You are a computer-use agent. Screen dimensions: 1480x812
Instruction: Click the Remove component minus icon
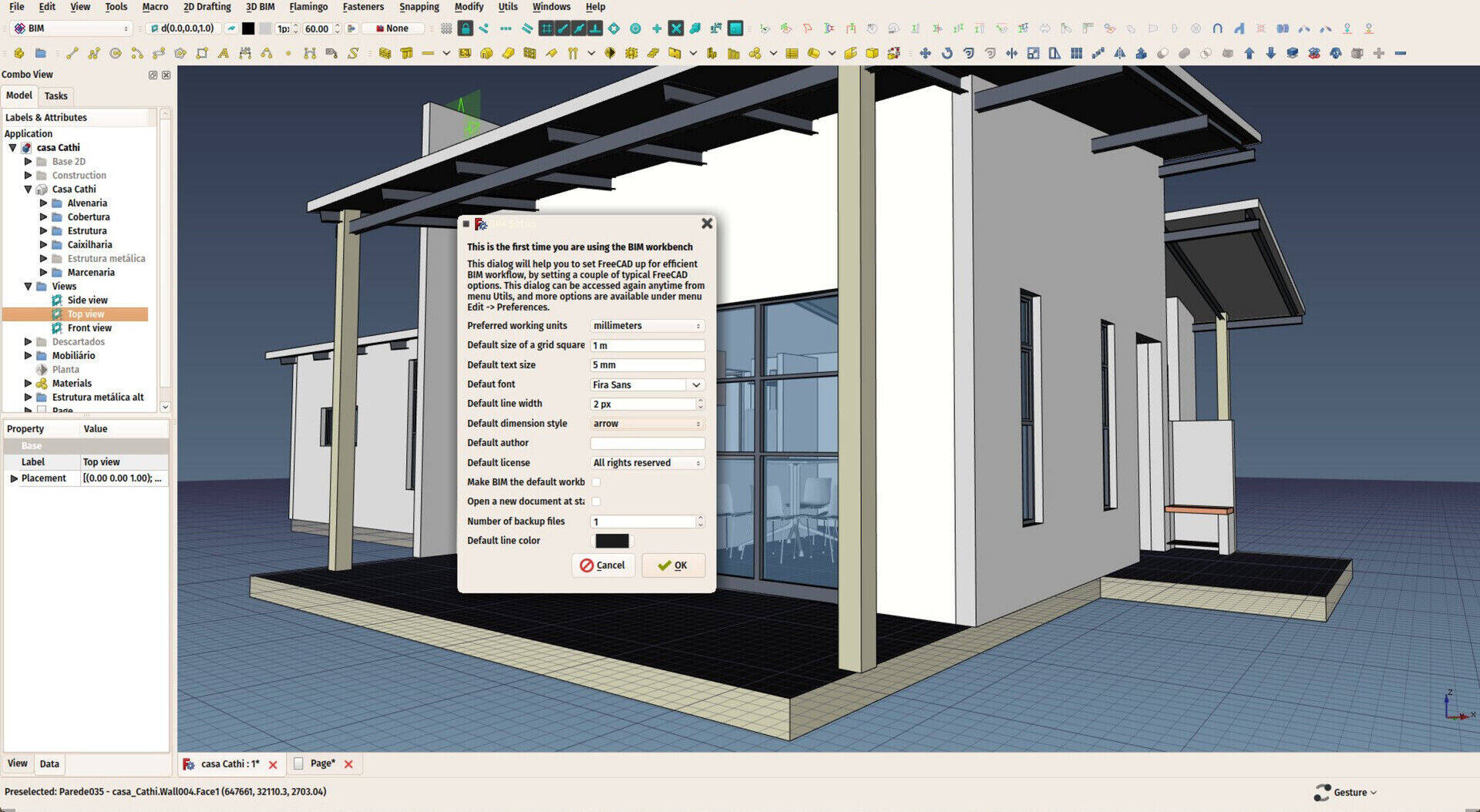pos(1400,53)
